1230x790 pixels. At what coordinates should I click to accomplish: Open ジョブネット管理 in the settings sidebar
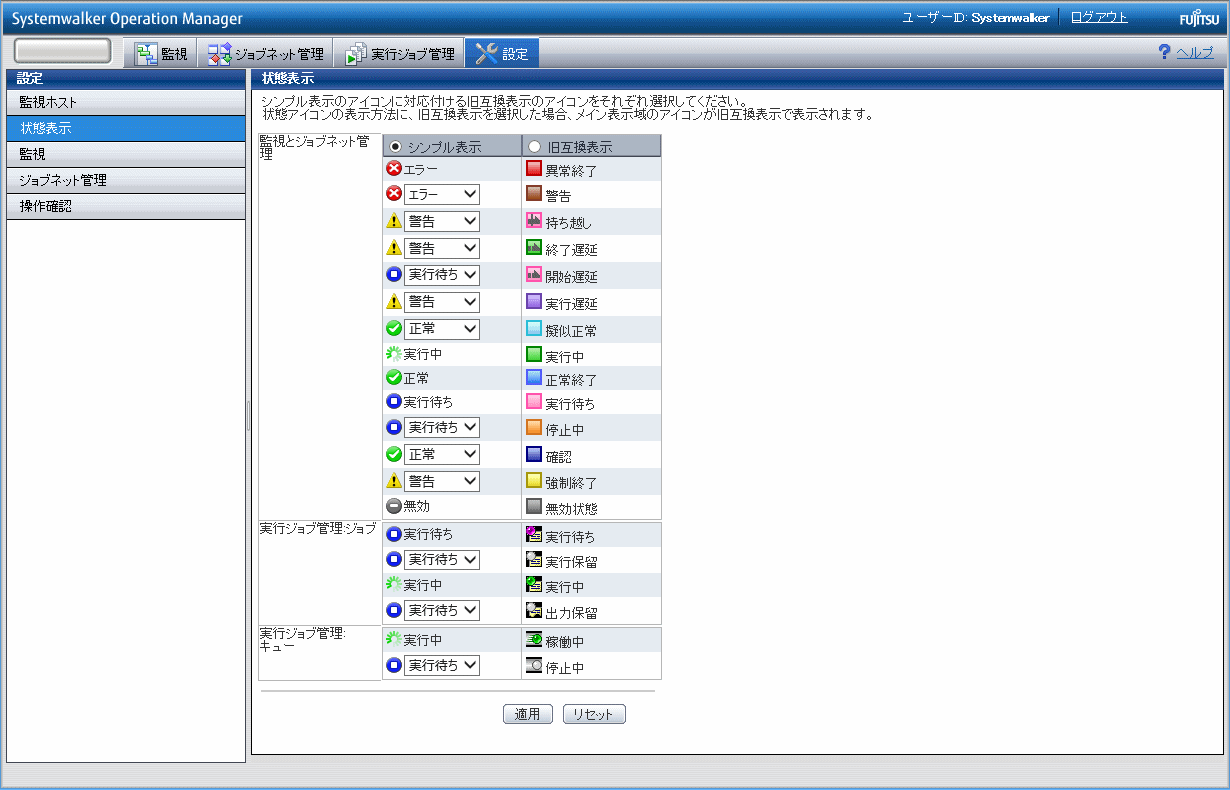(x=126, y=180)
